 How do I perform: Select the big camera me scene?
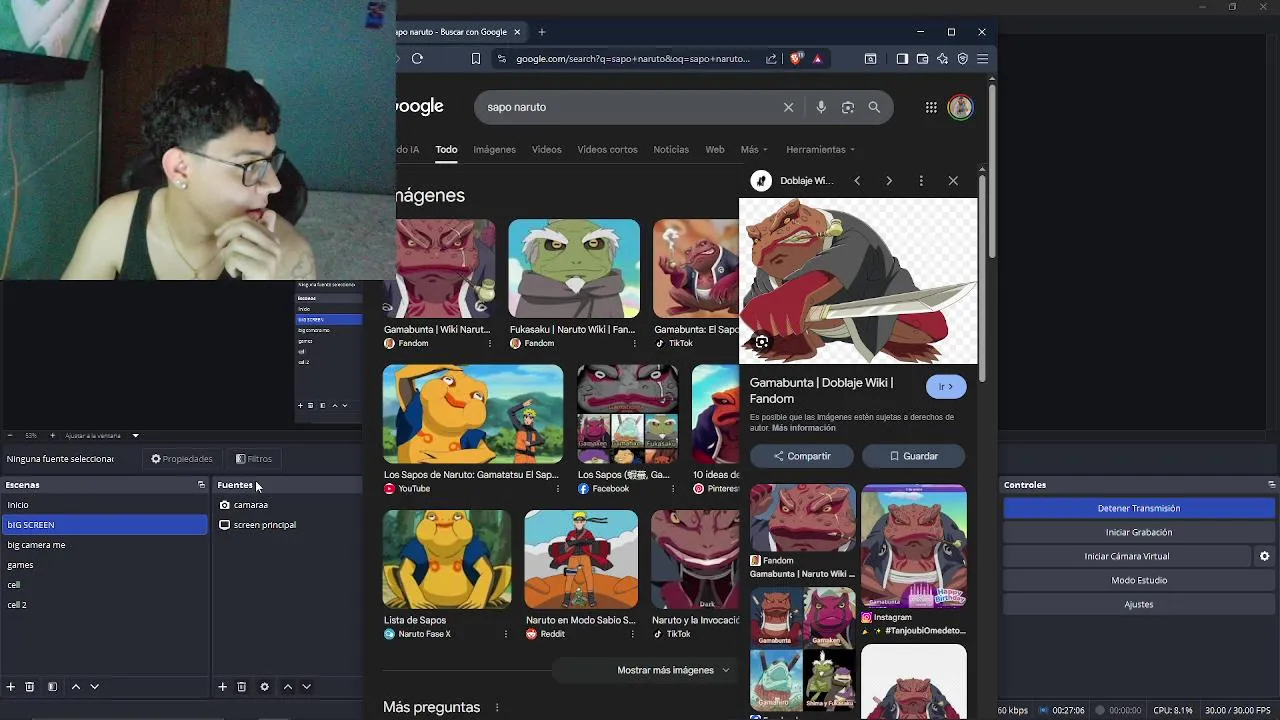104,545
